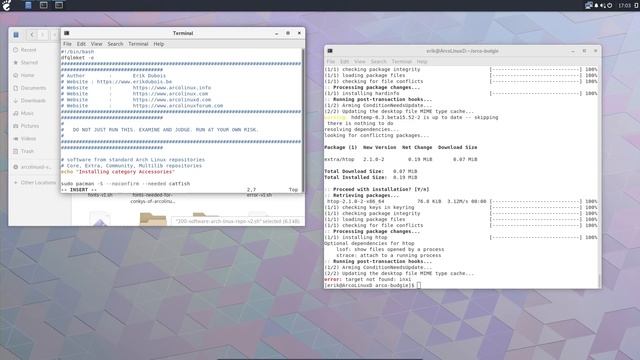Open Starred in the Files sidebar

(x=29, y=62)
